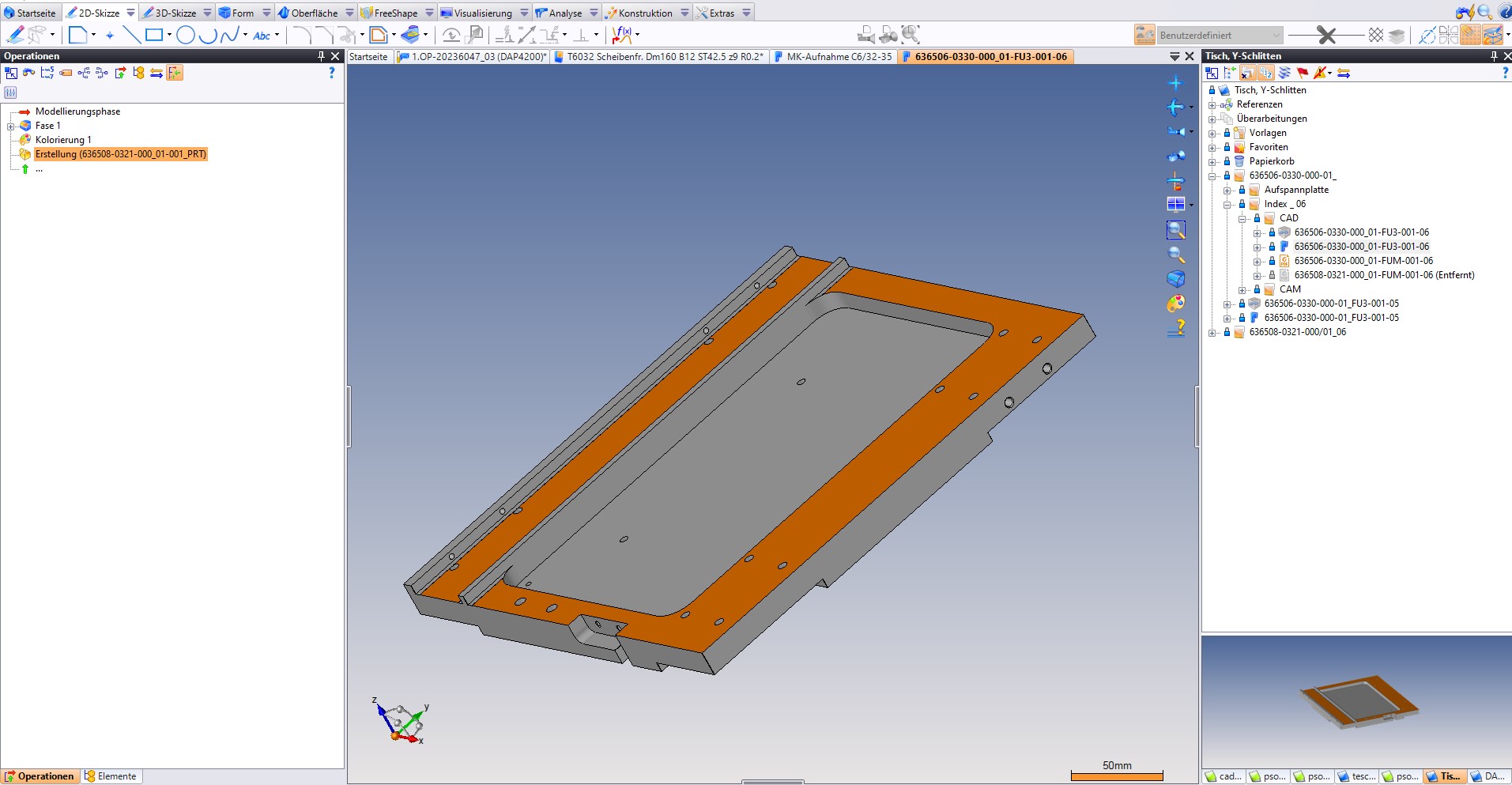
Task: Switch to MK-Aufnahme C6/32-35 document tab
Action: point(838,57)
